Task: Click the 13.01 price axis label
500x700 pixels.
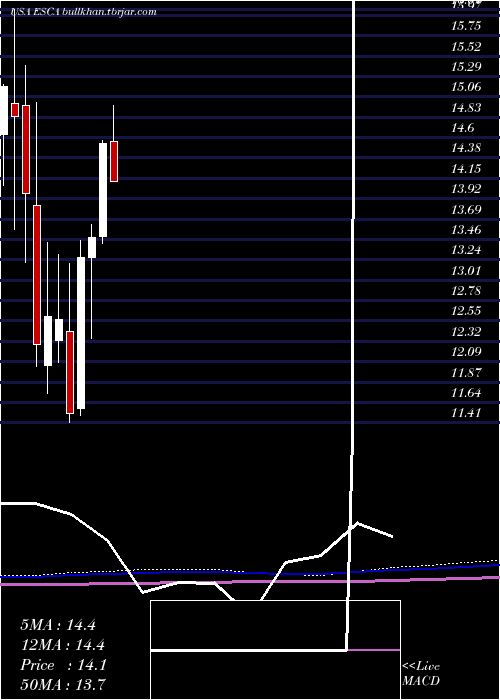Action: click(x=466, y=271)
